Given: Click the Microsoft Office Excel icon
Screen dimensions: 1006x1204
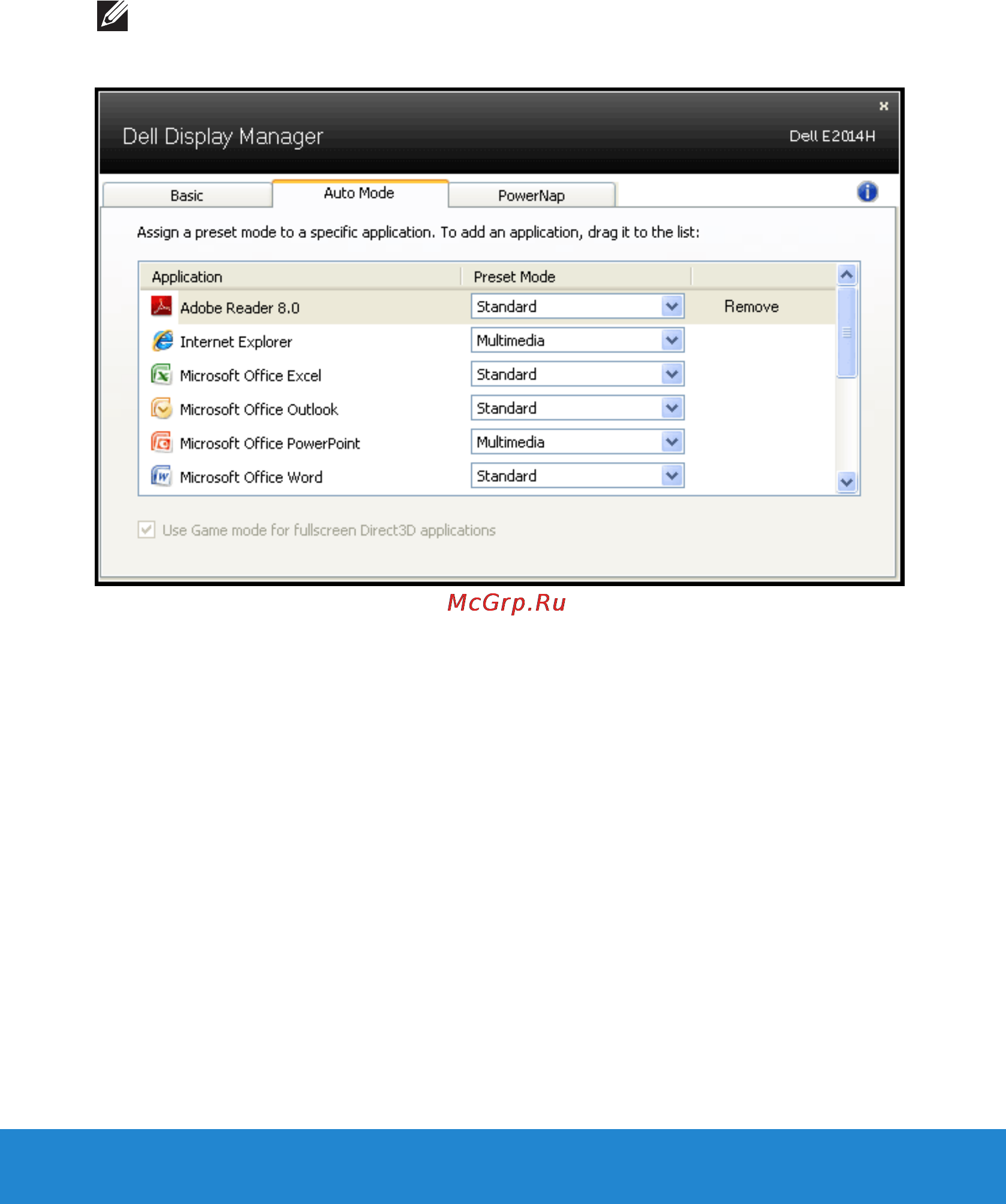Looking at the screenshot, I should pyautogui.click(x=161, y=374).
